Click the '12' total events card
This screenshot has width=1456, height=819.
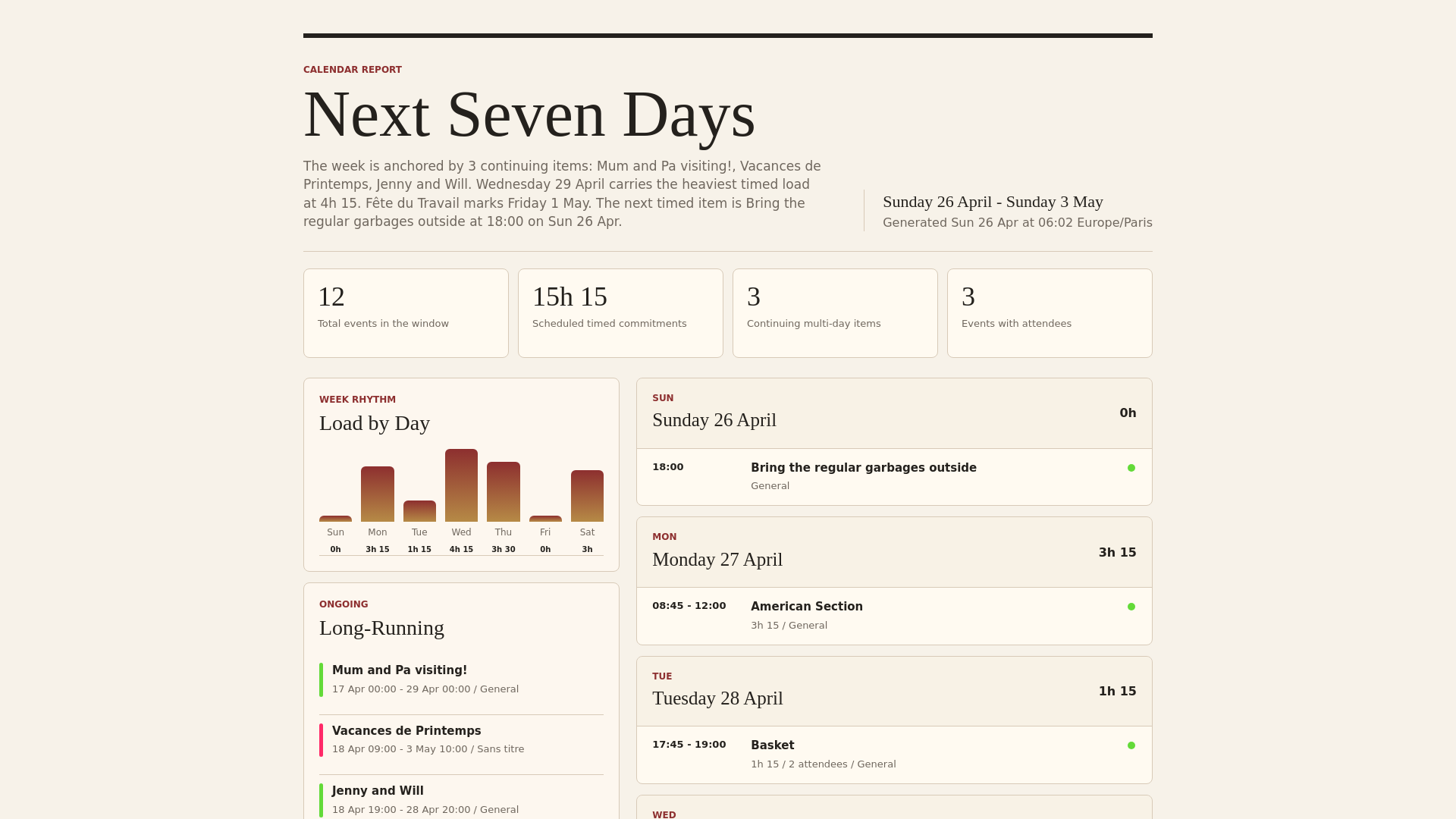click(x=406, y=313)
